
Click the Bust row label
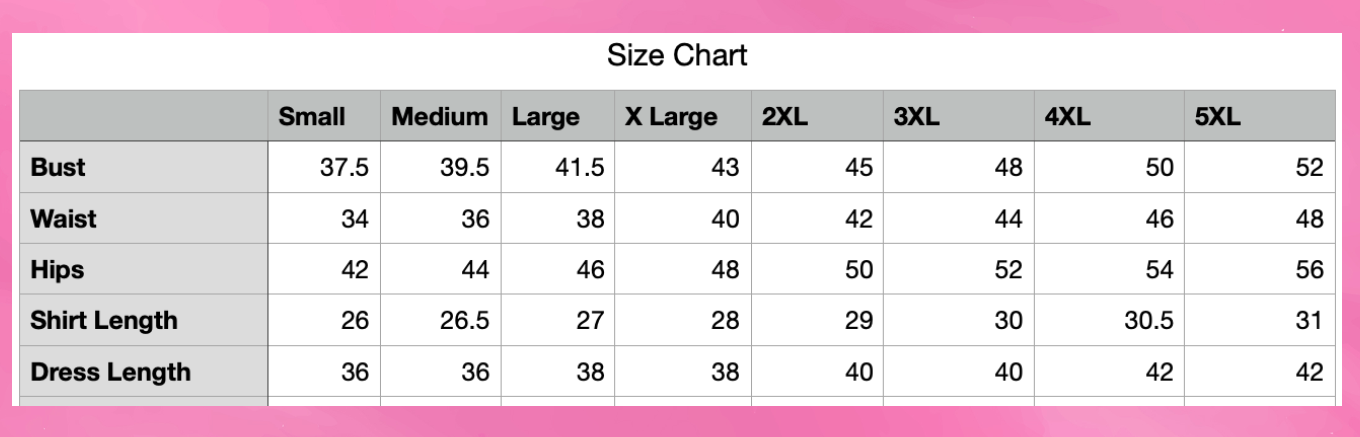(58, 167)
